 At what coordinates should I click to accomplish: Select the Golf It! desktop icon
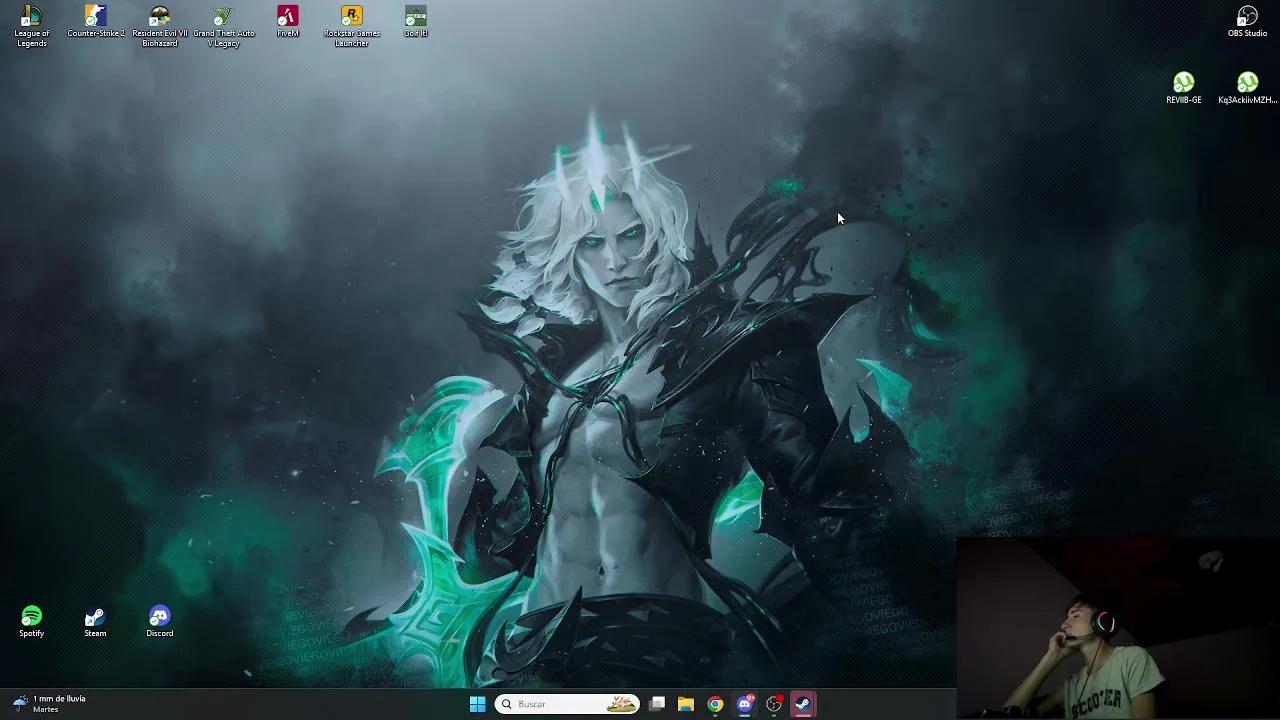[x=416, y=18]
